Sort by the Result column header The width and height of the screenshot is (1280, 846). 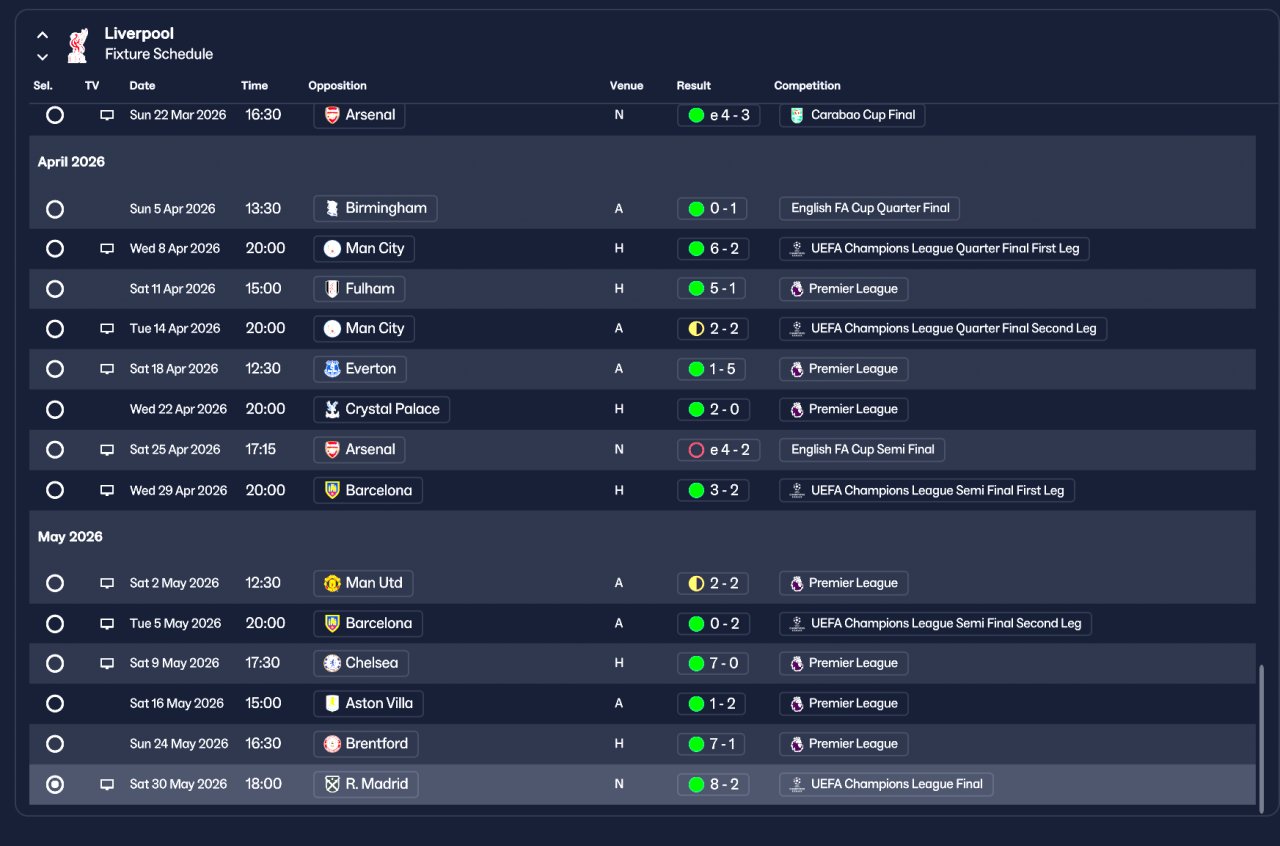[693, 86]
